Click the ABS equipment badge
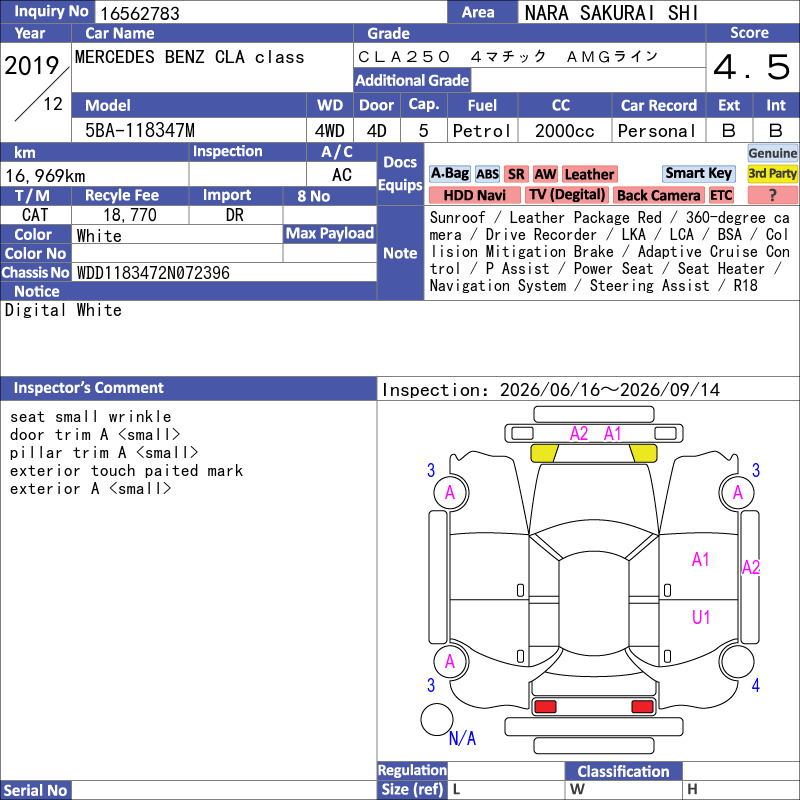The width and height of the screenshot is (800, 800). [x=487, y=174]
